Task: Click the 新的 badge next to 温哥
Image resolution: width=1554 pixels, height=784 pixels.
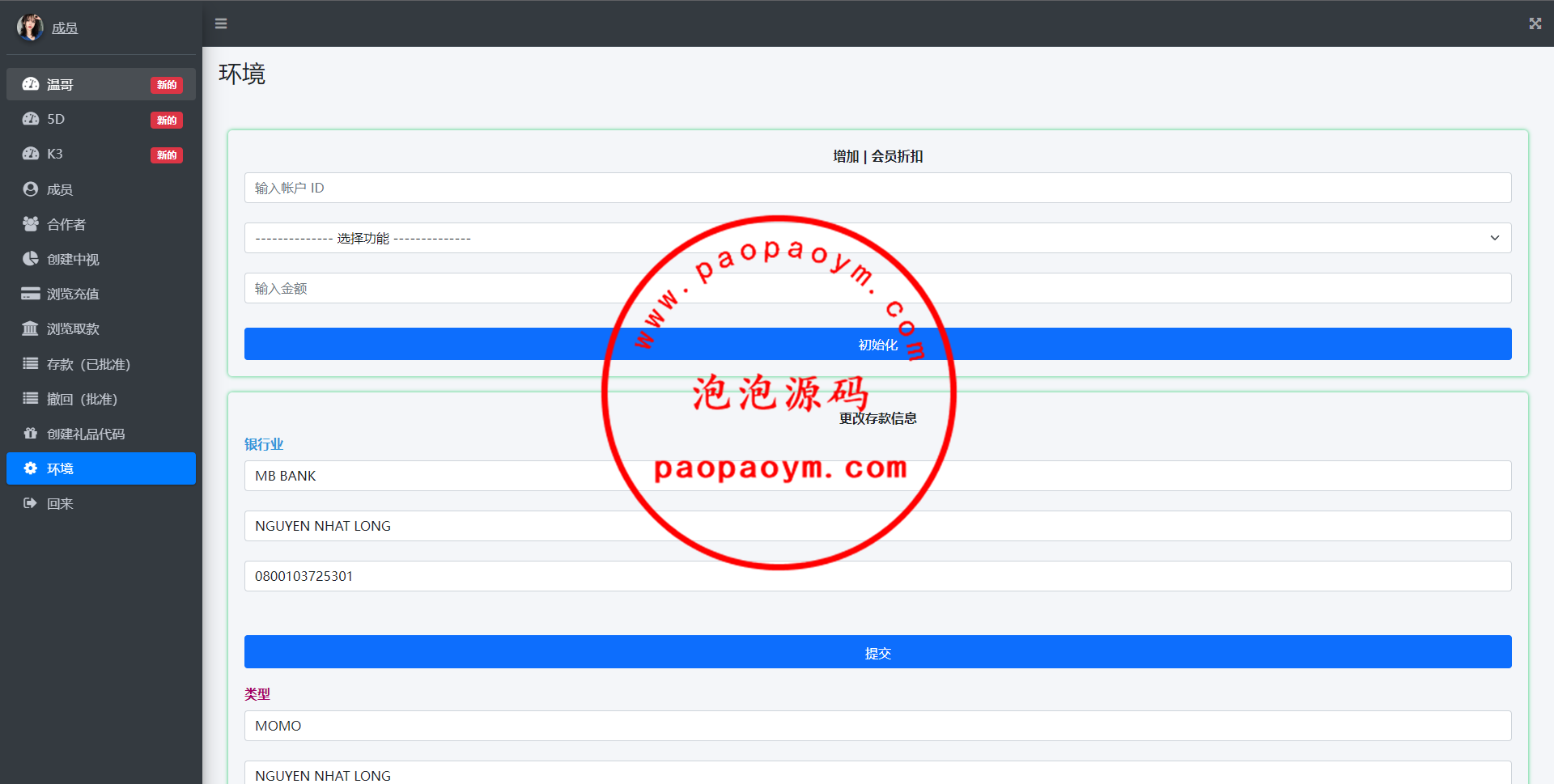Action: pos(167,85)
